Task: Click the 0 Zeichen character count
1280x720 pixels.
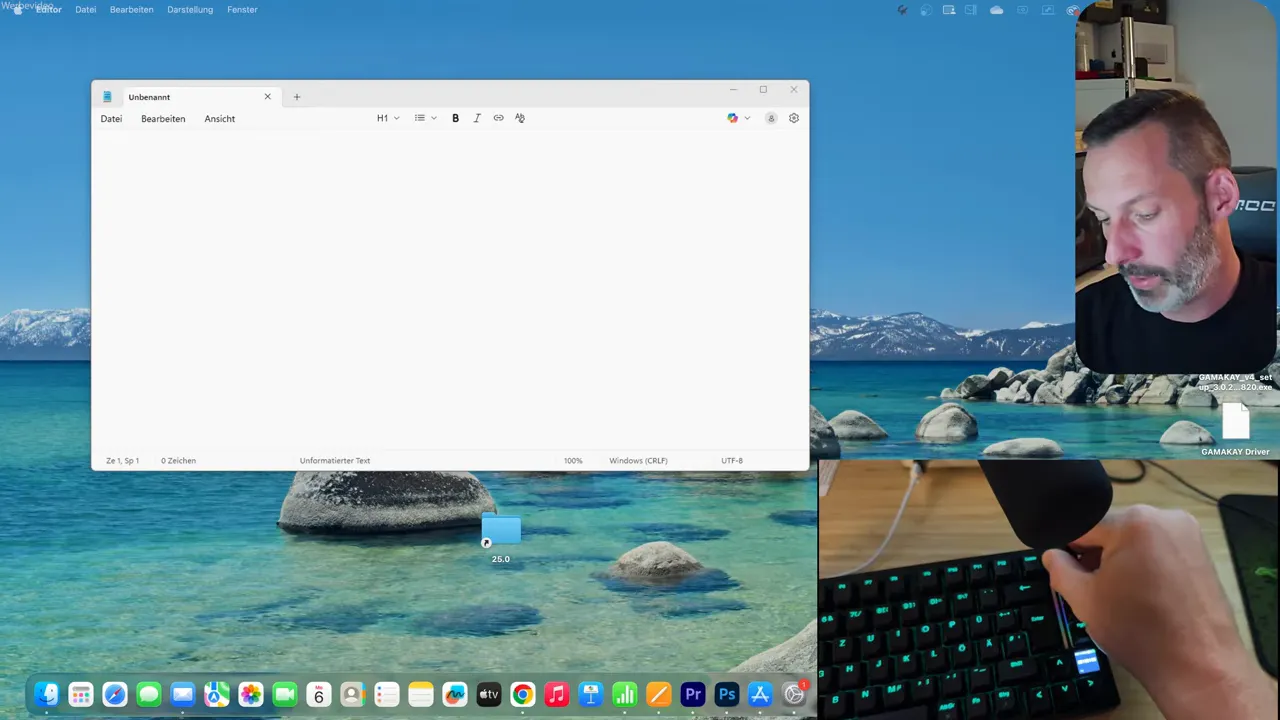Action: click(179, 461)
